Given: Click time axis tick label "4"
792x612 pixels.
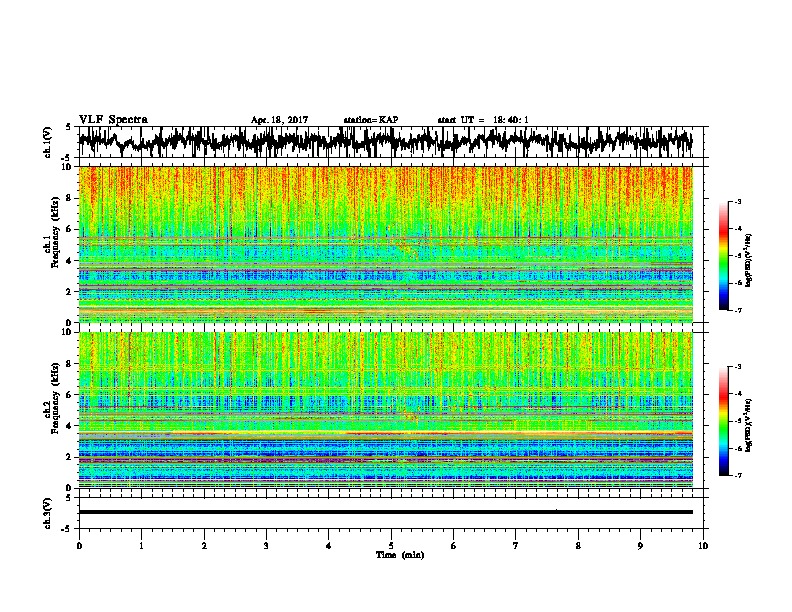Looking at the screenshot, I should click(x=329, y=546).
